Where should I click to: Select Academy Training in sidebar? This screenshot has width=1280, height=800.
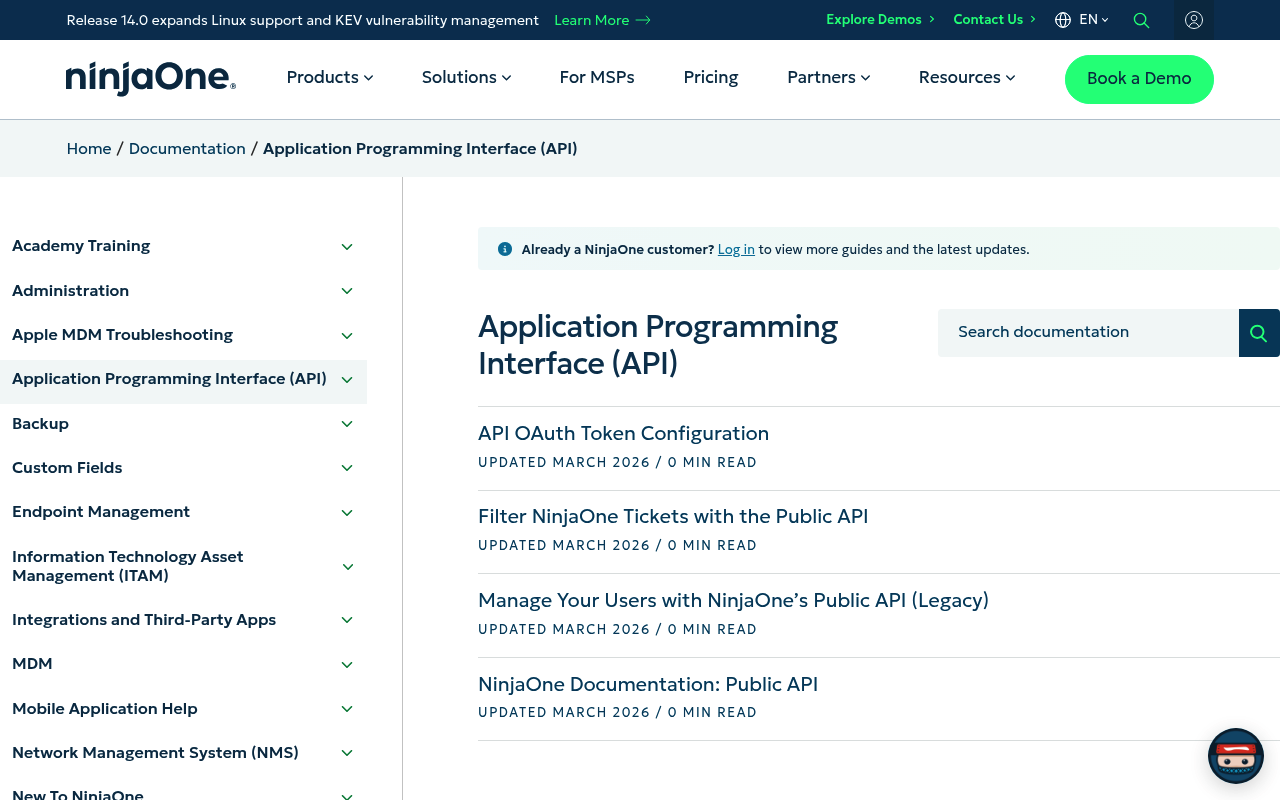81,246
